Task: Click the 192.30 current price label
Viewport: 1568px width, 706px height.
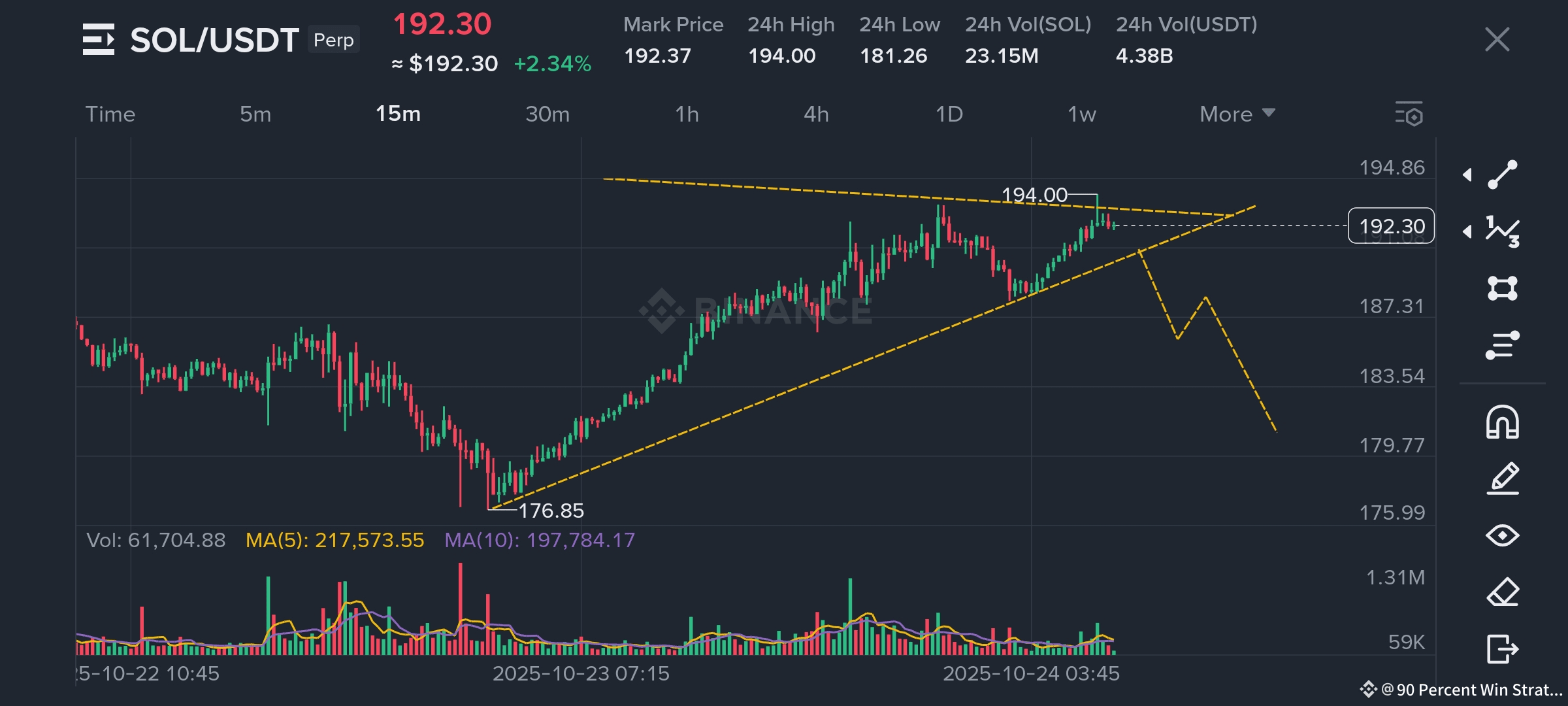Action: pos(1391,226)
